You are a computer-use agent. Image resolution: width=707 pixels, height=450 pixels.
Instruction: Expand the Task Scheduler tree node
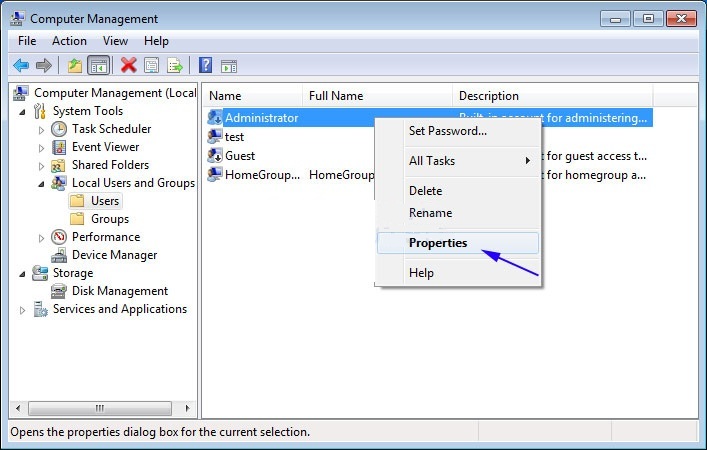(x=41, y=129)
